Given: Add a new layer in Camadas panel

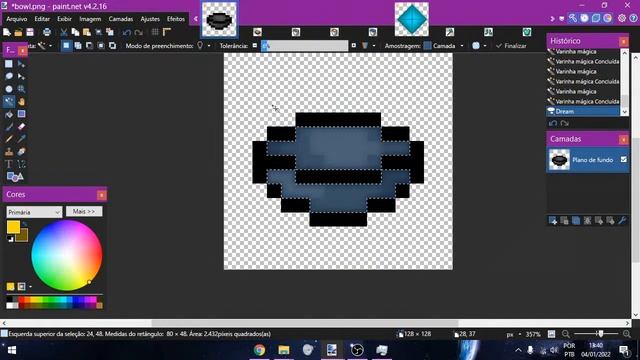Looking at the screenshot, I should [553, 221].
